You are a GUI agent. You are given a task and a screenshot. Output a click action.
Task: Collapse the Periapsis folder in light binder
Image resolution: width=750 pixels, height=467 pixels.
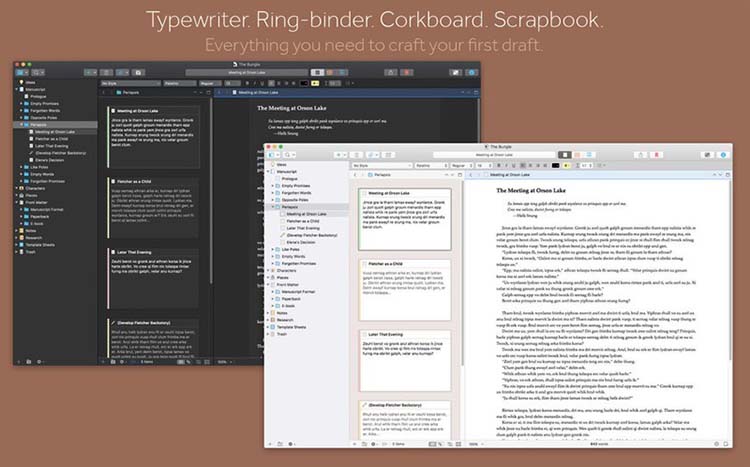(273, 207)
